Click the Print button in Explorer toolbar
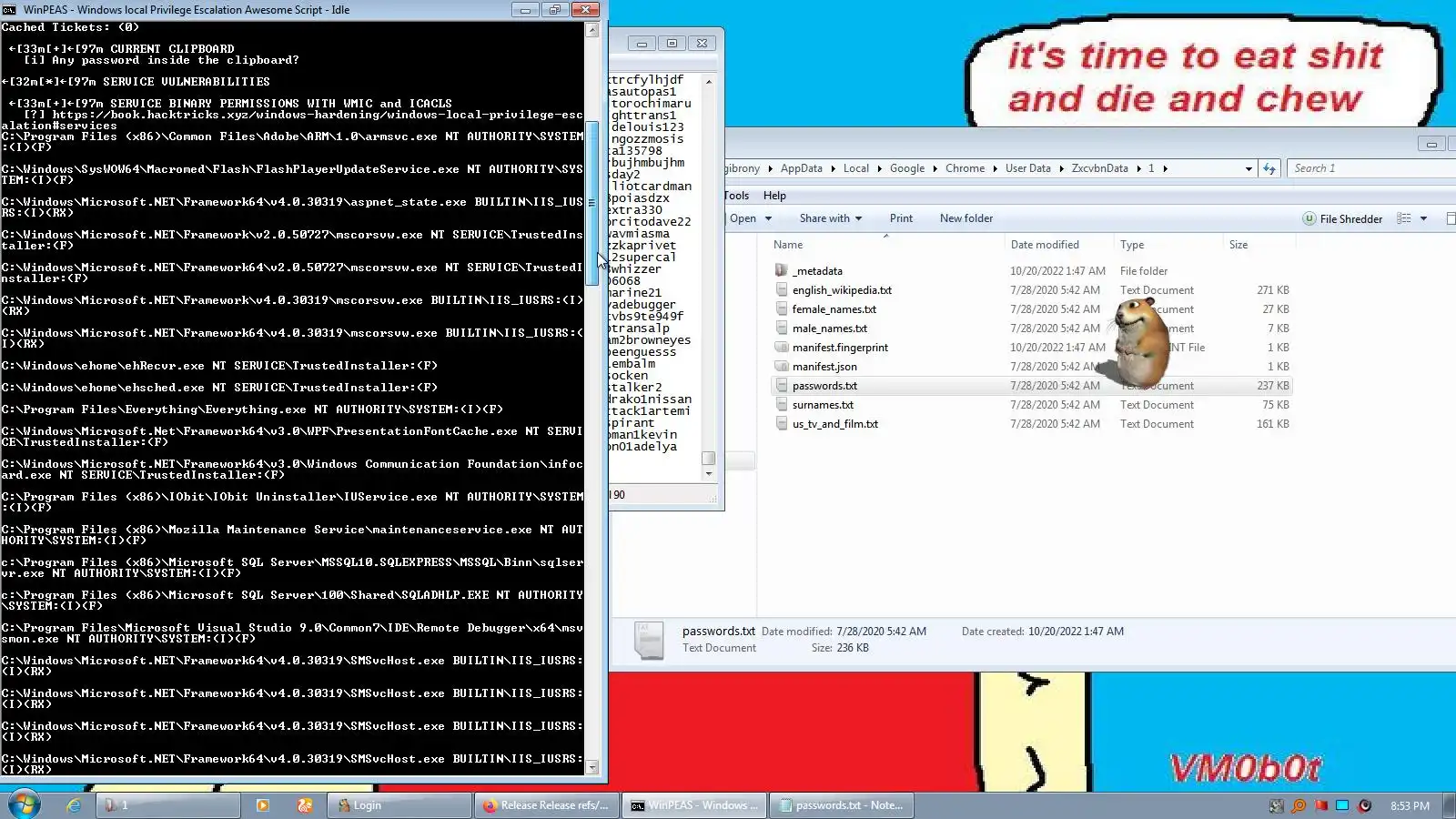 [x=901, y=218]
